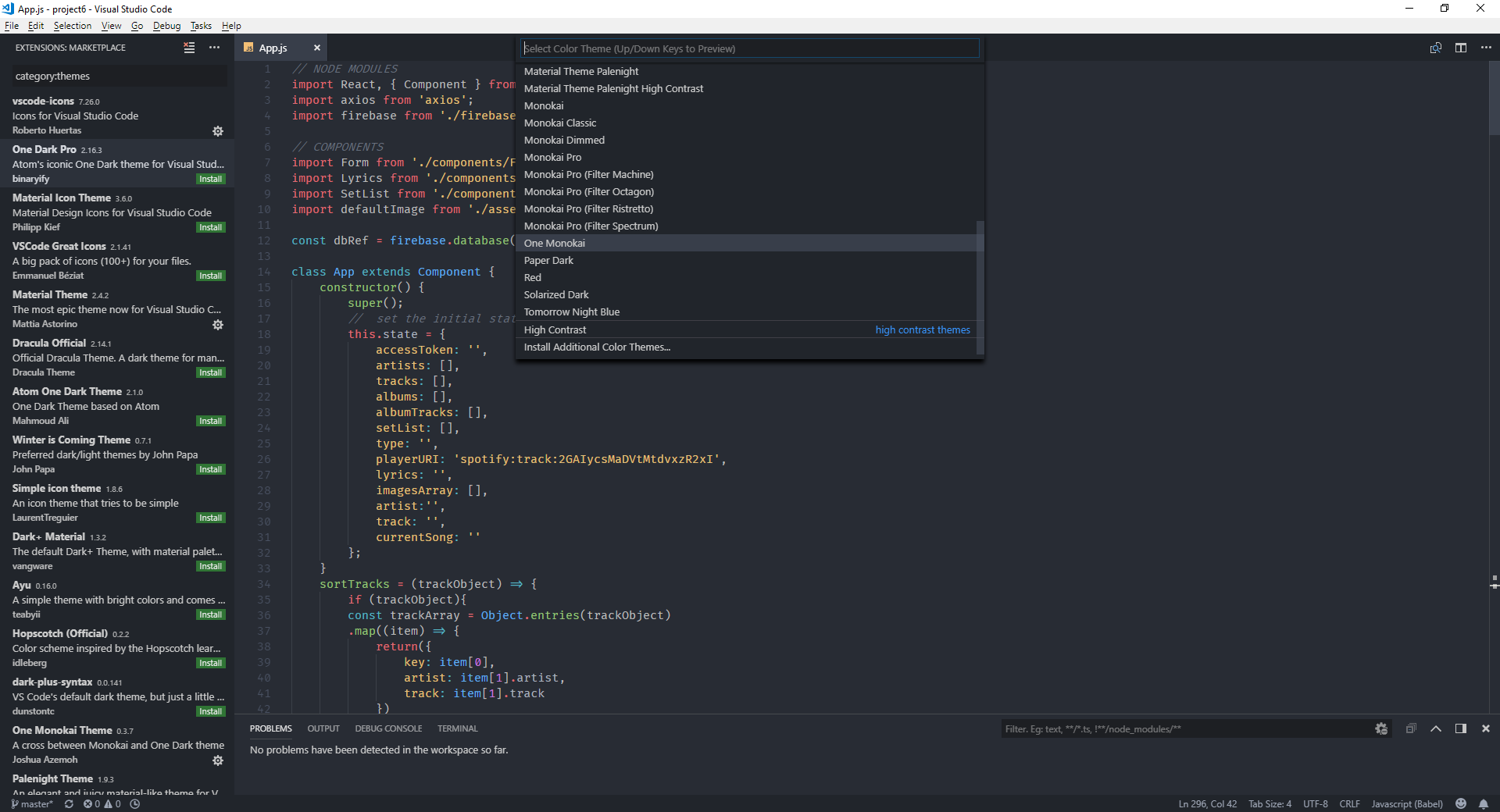1500x812 pixels.
Task: Install Hopscotch (Official) theme
Action: [x=210, y=664]
